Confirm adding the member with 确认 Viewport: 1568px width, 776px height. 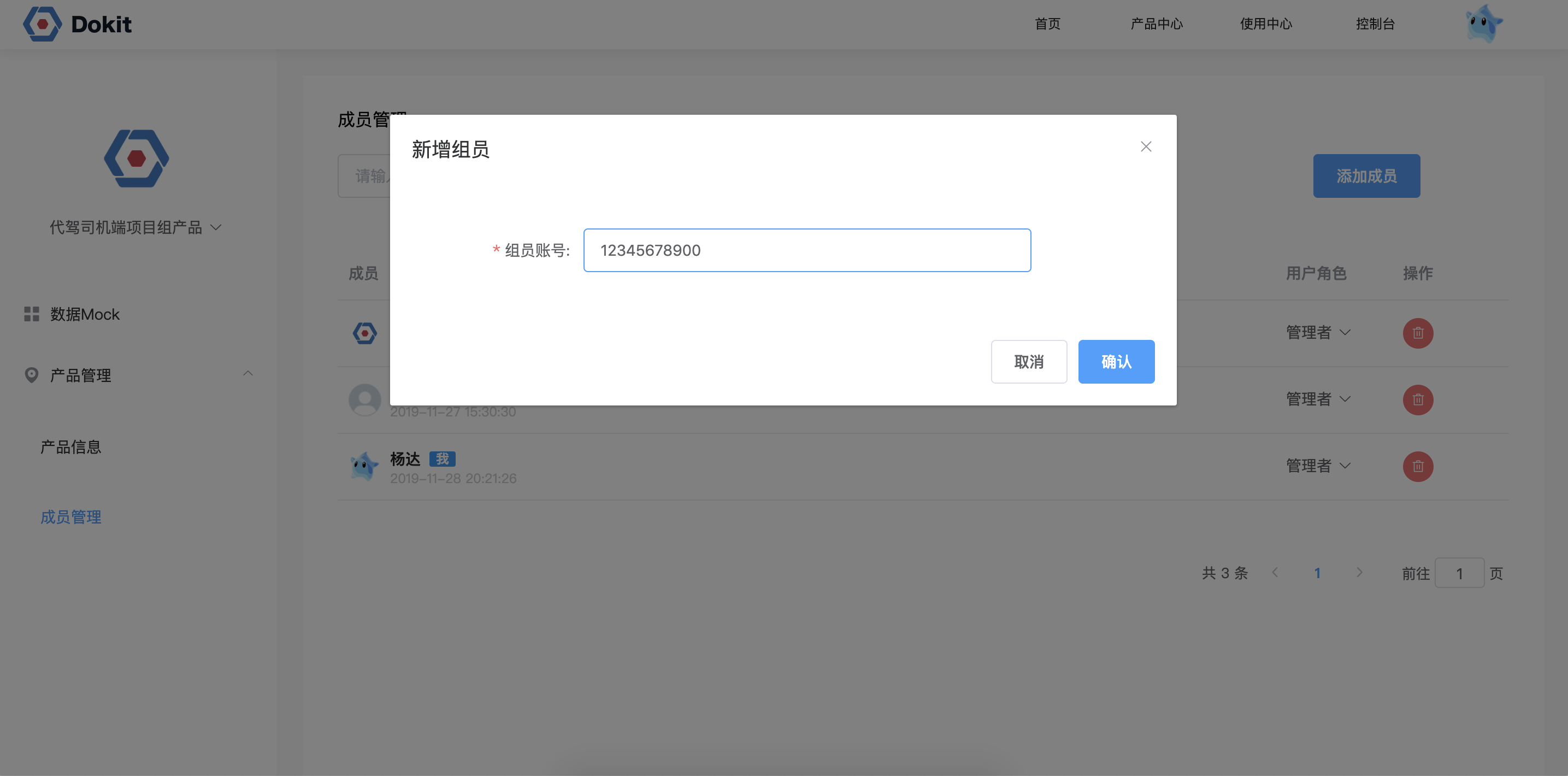1116,362
